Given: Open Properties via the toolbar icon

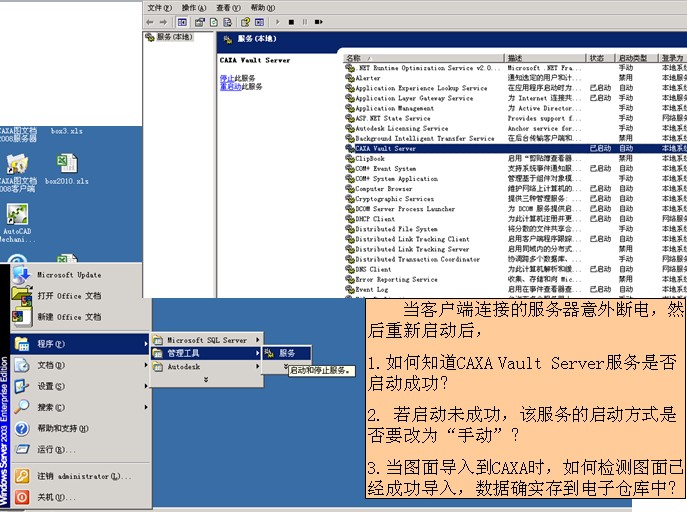Looking at the screenshot, I should tap(200, 22).
